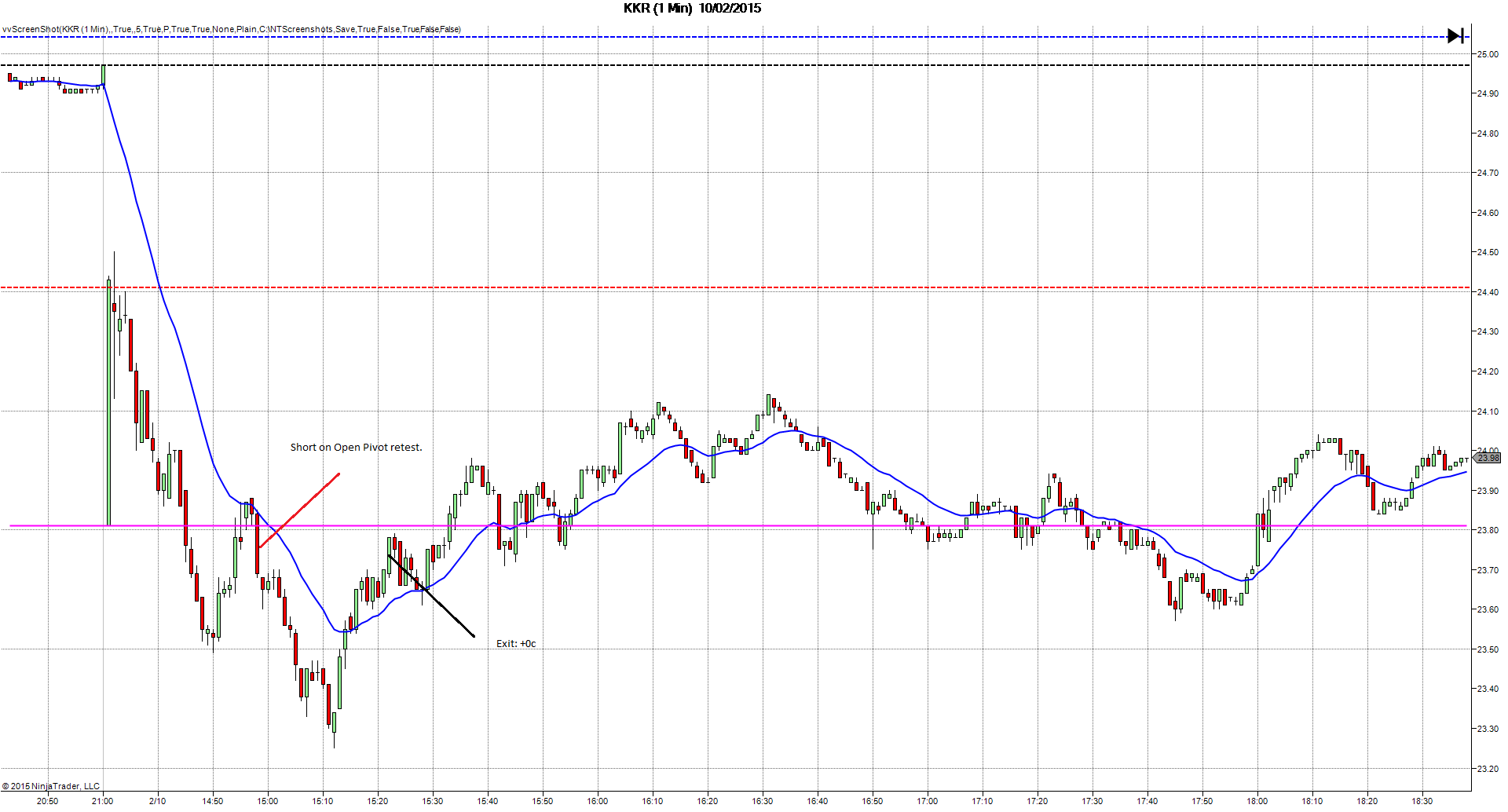
Task: Click the 16:10 time axis label
Action: pyautogui.click(x=652, y=801)
